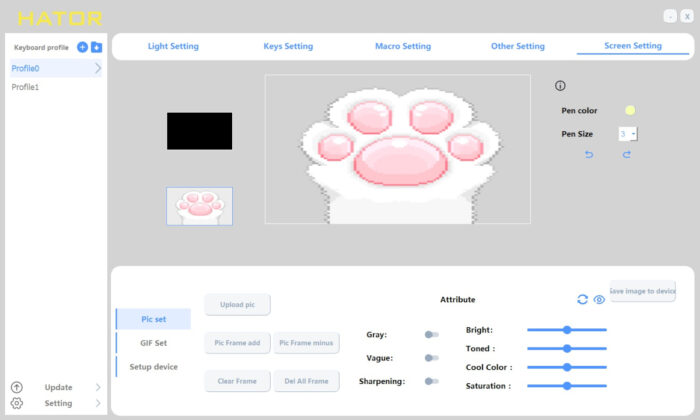This screenshot has height=420, width=700.
Task: Open the Pen Size dropdown
Action: pos(628,134)
